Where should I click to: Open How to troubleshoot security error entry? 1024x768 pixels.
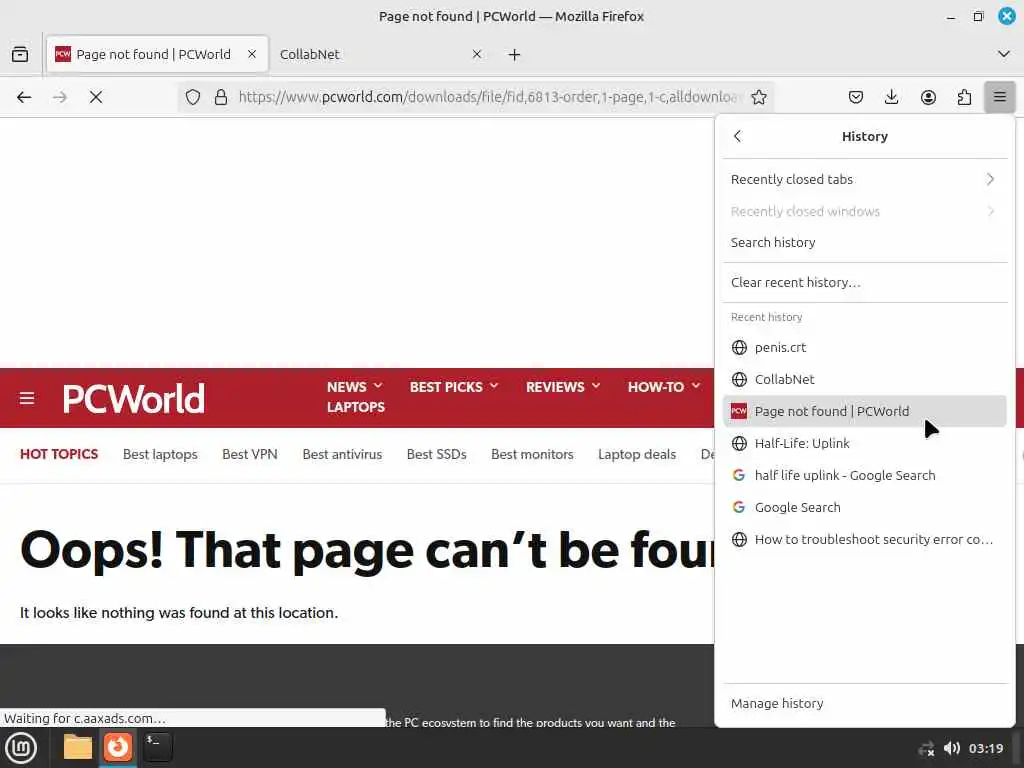(865, 539)
